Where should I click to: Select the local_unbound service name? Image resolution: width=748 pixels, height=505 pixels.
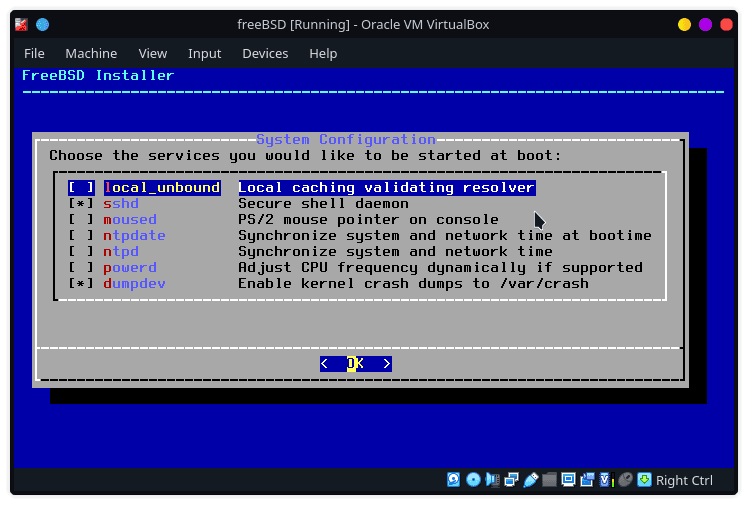point(162,187)
